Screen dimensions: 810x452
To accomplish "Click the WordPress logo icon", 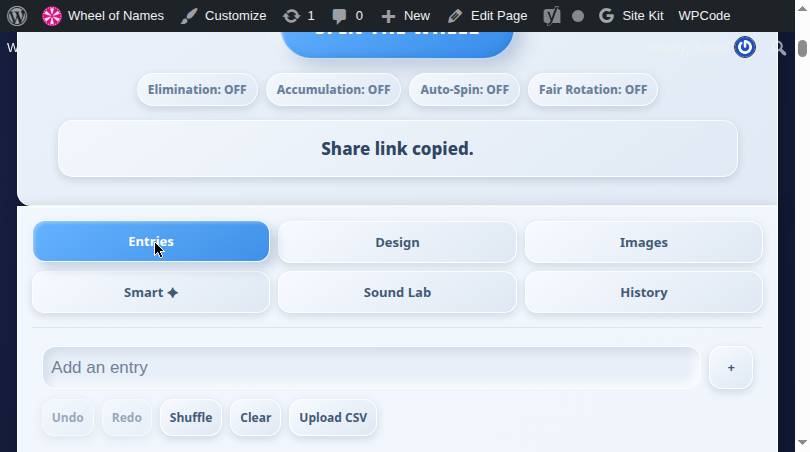I will 17,16.
